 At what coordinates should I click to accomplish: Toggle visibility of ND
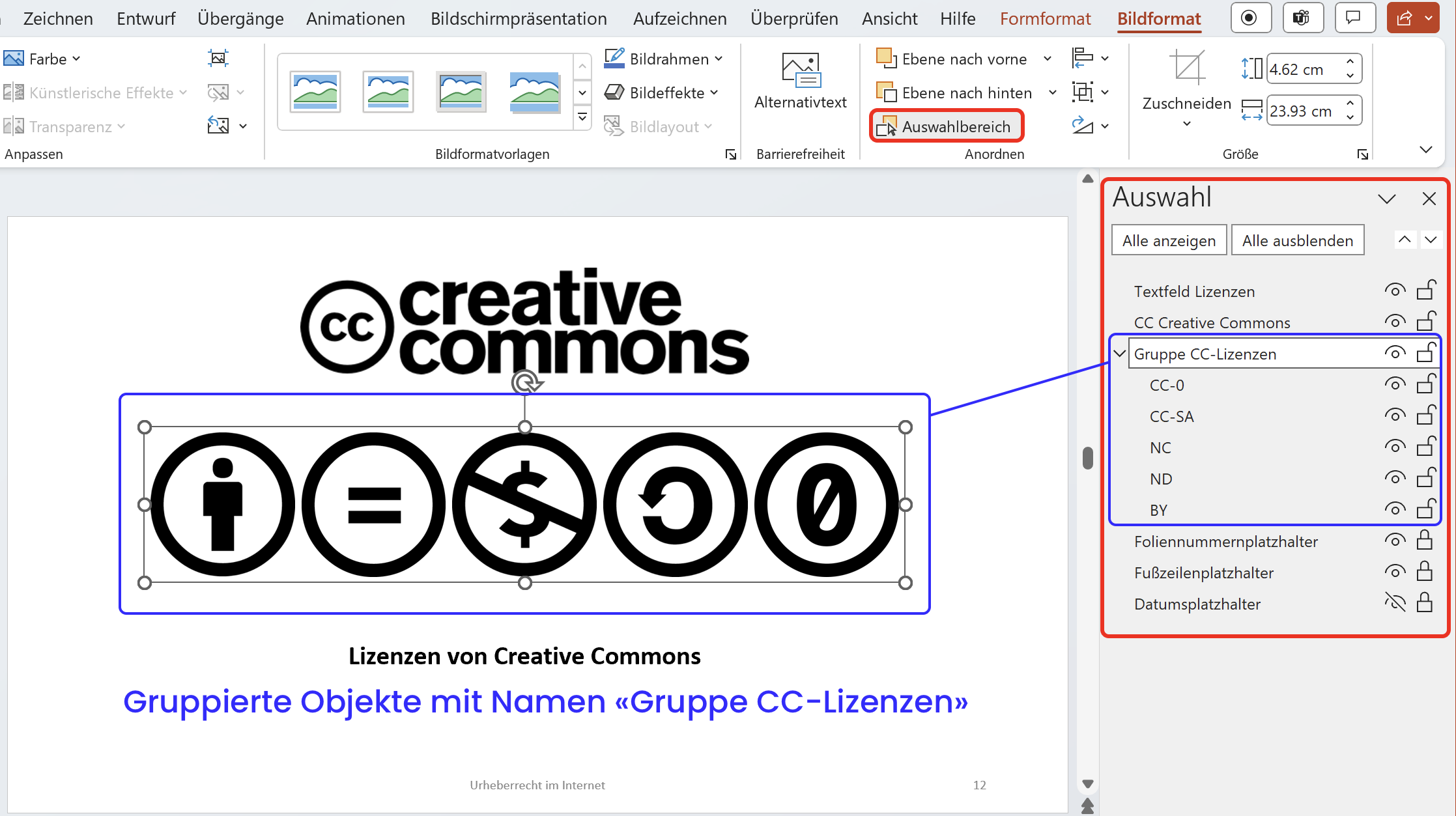(1395, 478)
